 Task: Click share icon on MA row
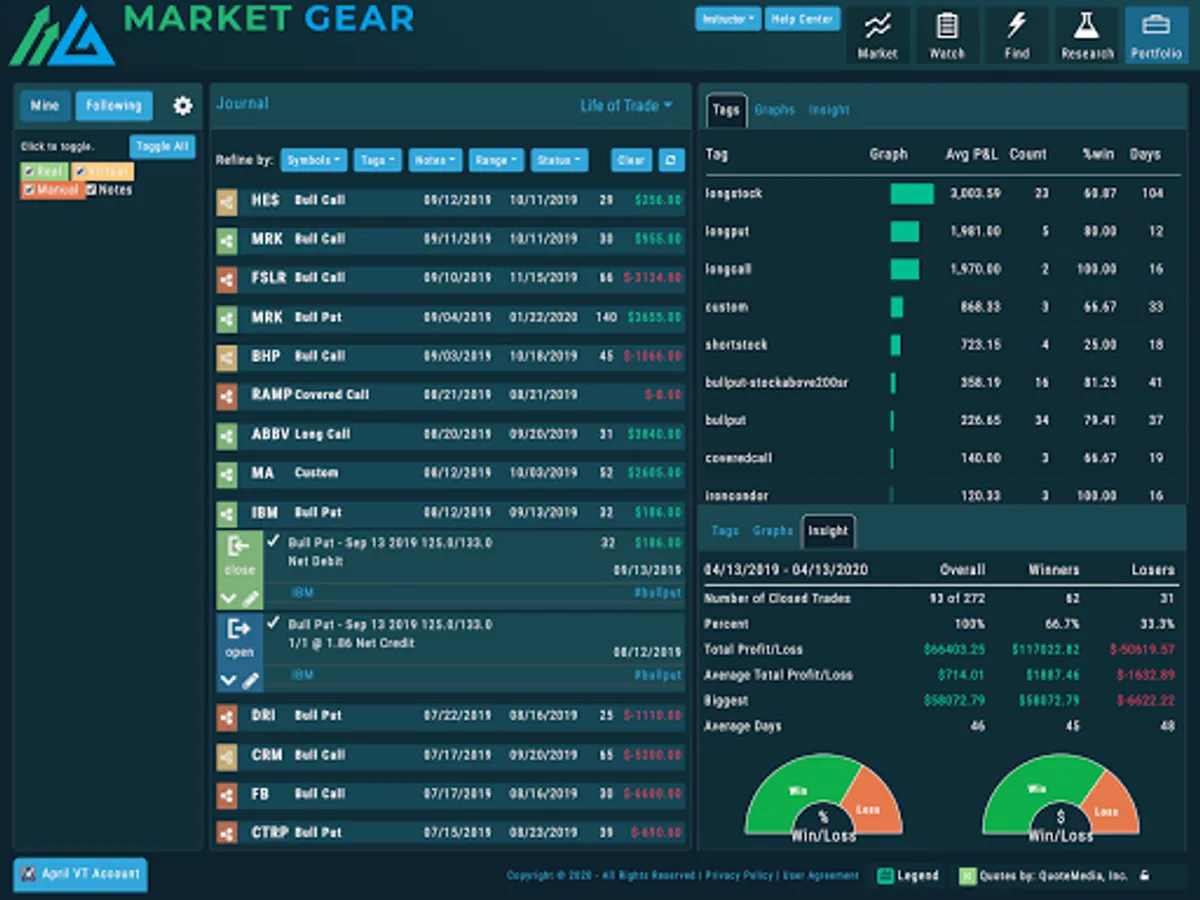click(227, 474)
